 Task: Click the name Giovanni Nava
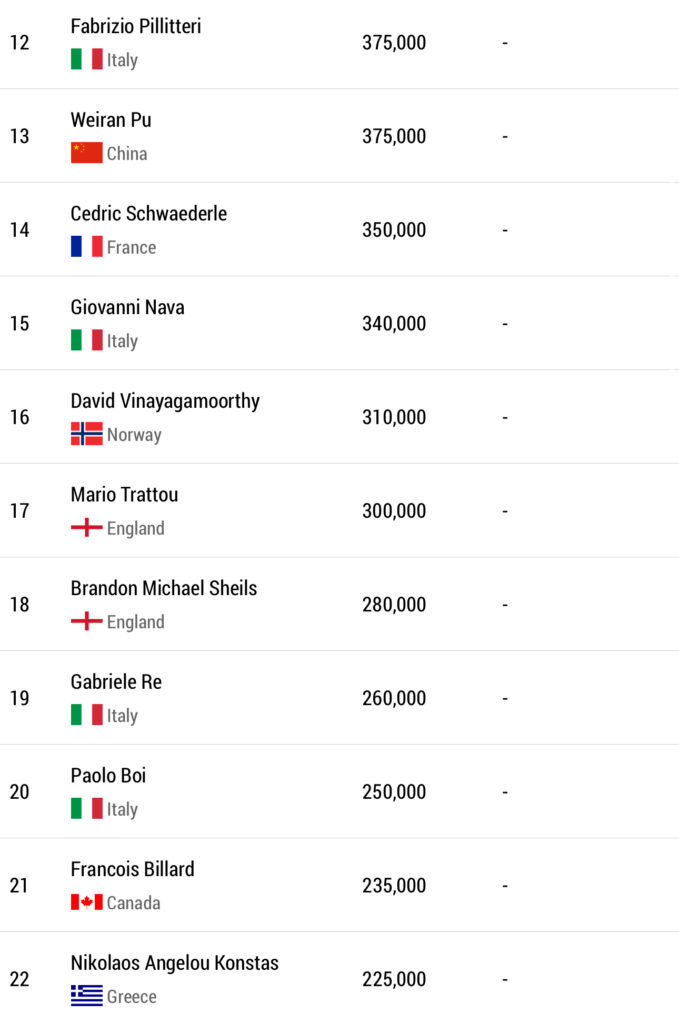tap(128, 307)
